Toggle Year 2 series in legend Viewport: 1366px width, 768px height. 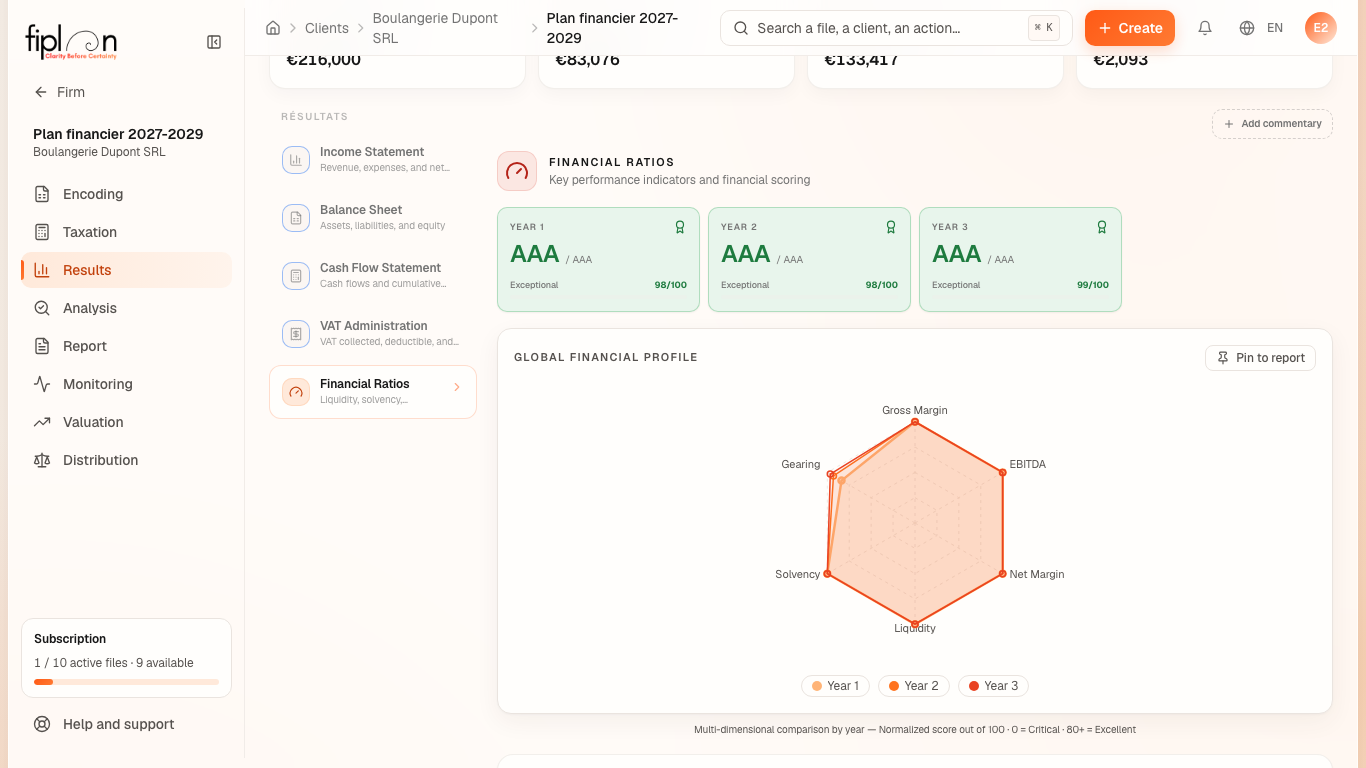point(914,686)
